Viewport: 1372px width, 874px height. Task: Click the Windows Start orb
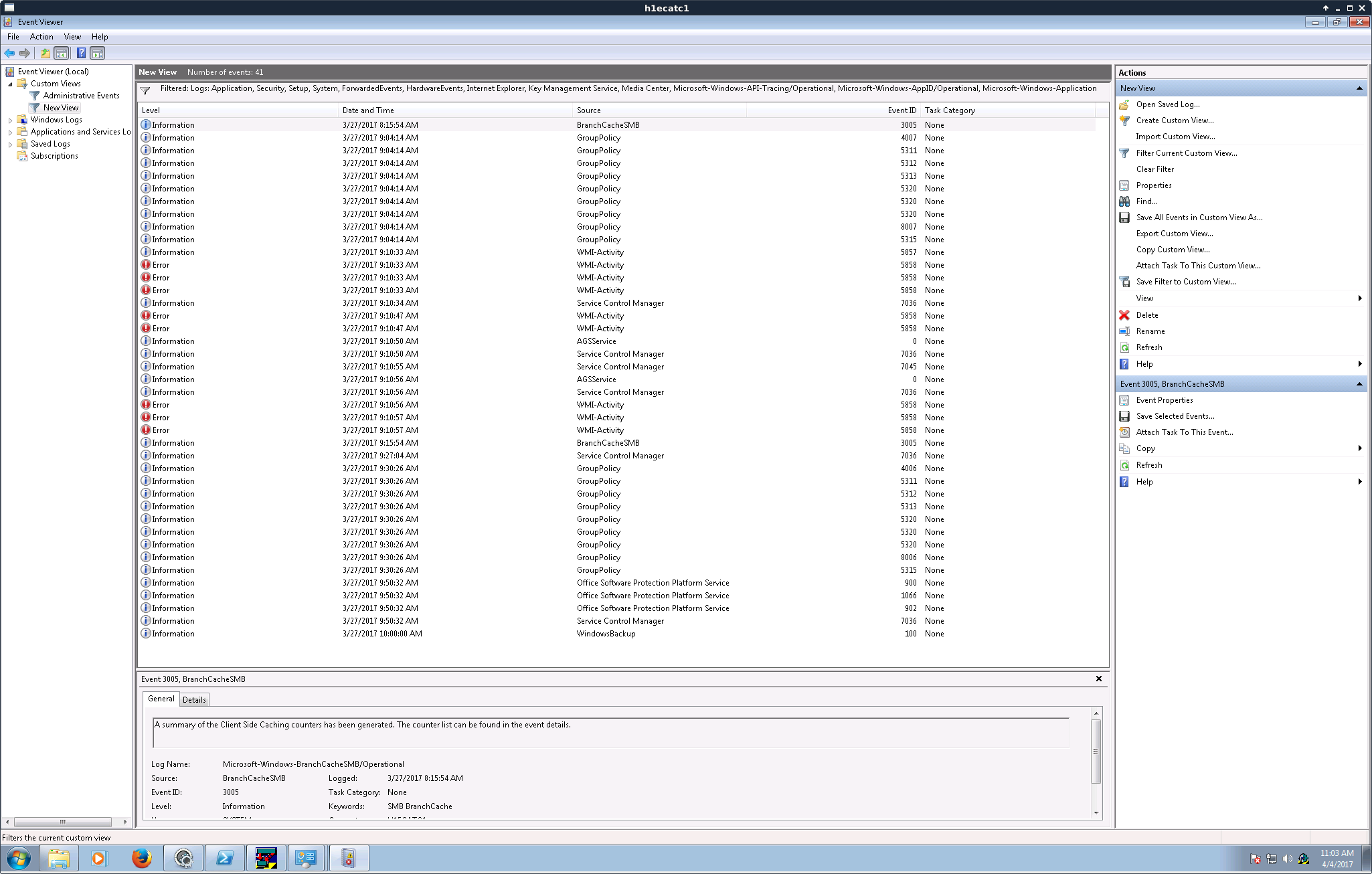18,858
